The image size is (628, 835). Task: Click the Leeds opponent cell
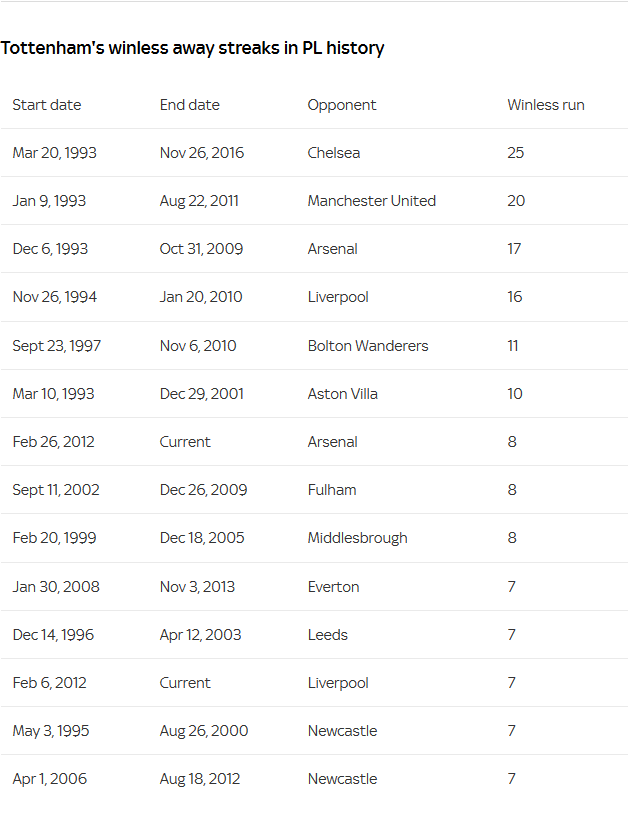[x=328, y=635]
